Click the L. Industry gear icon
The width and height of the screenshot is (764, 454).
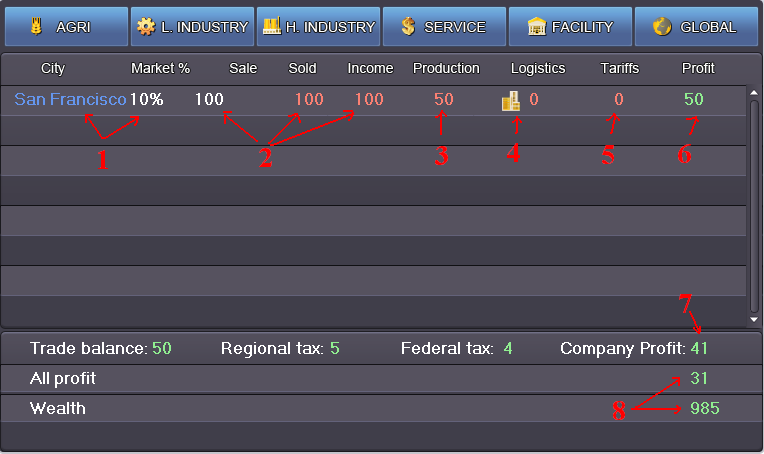[146, 27]
